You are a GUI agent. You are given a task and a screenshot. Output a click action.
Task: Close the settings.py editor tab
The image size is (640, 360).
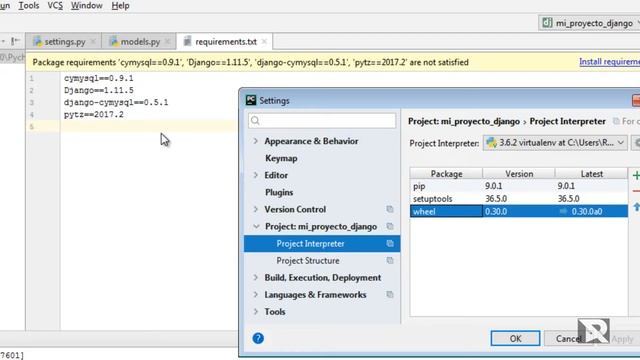pos(93,42)
